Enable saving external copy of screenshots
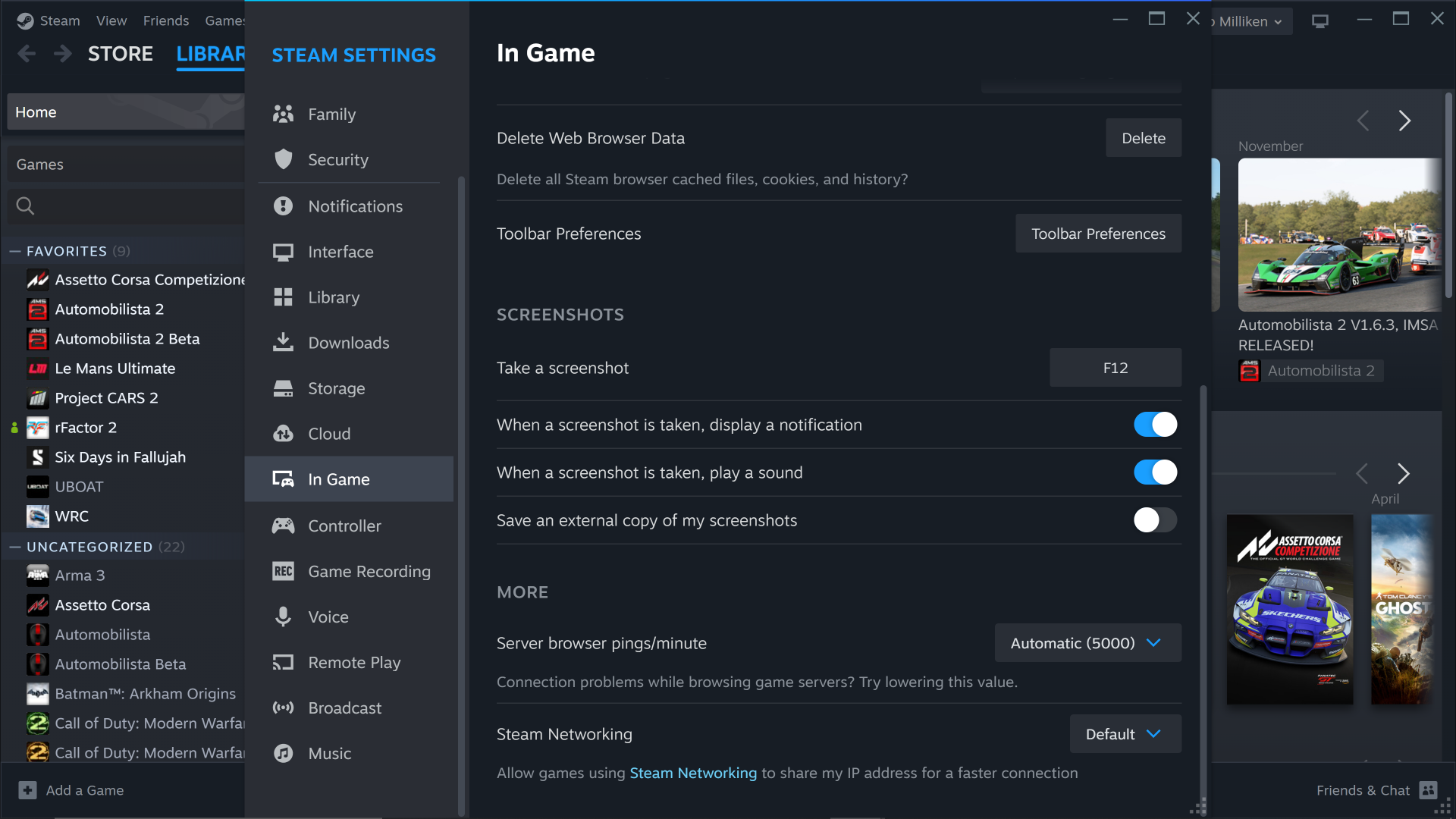 coord(1155,520)
